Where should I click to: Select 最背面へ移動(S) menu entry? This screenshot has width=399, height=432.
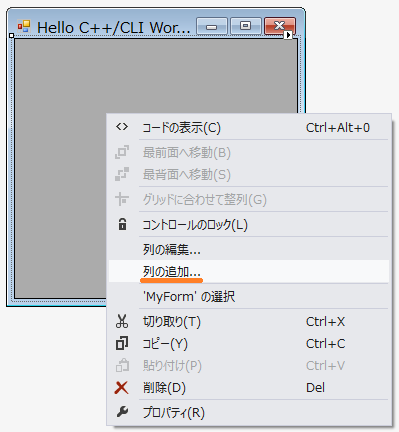[249, 175]
